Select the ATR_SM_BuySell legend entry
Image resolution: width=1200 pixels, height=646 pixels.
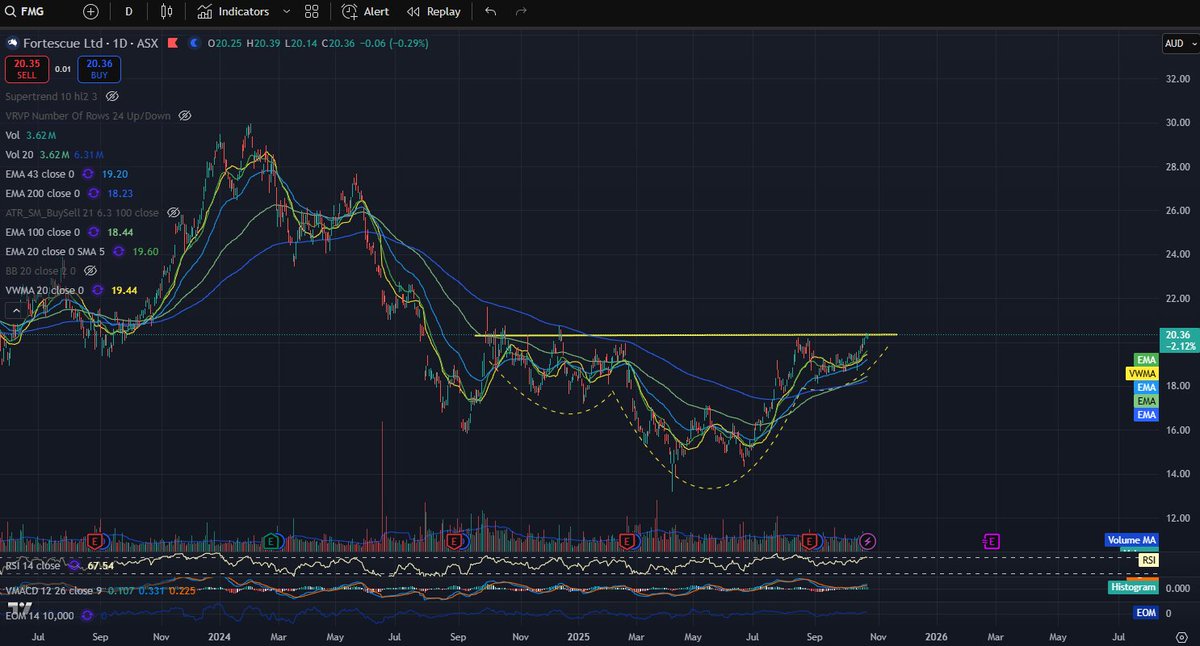(x=82, y=213)
